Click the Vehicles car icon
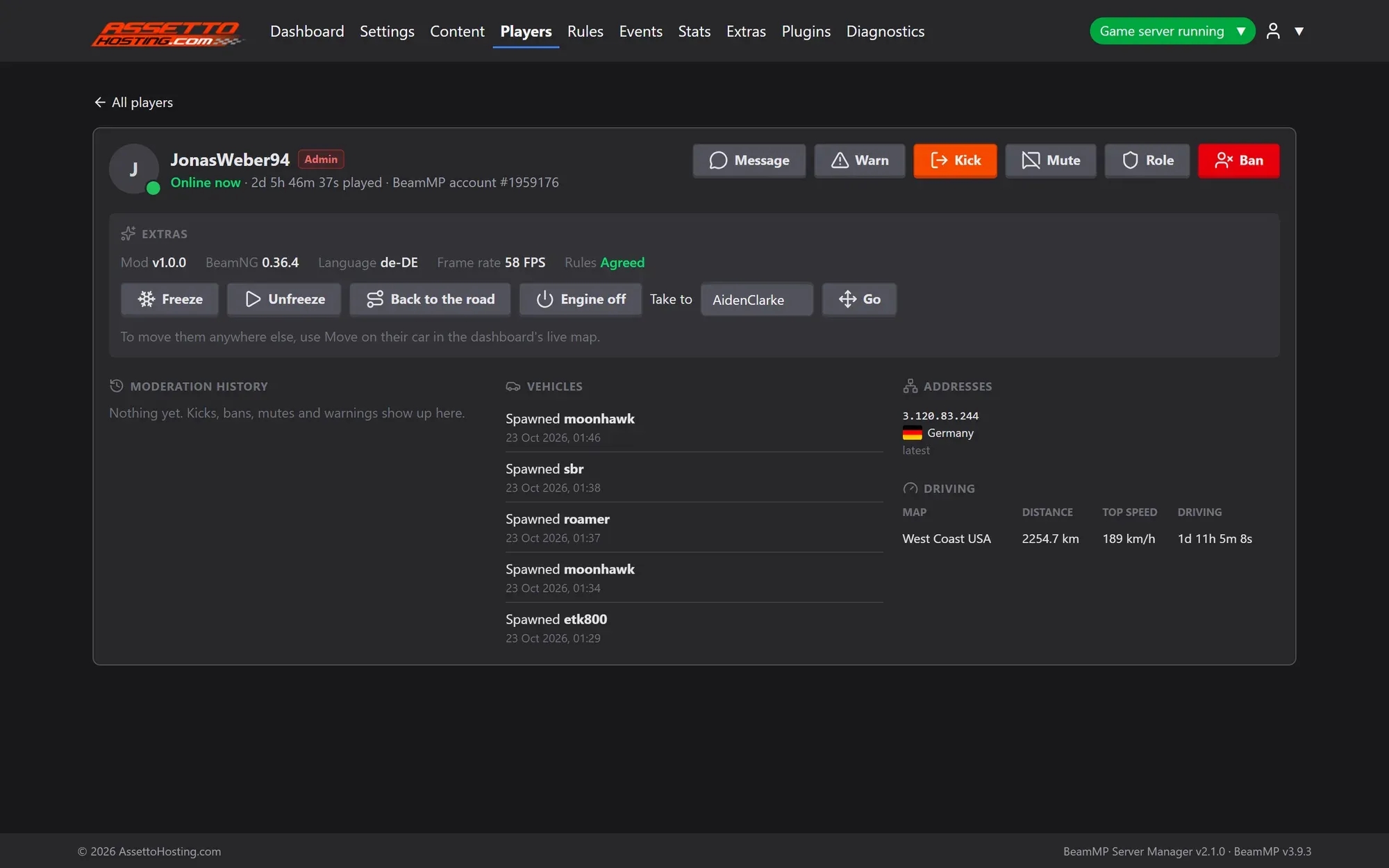 click(513, 386)
